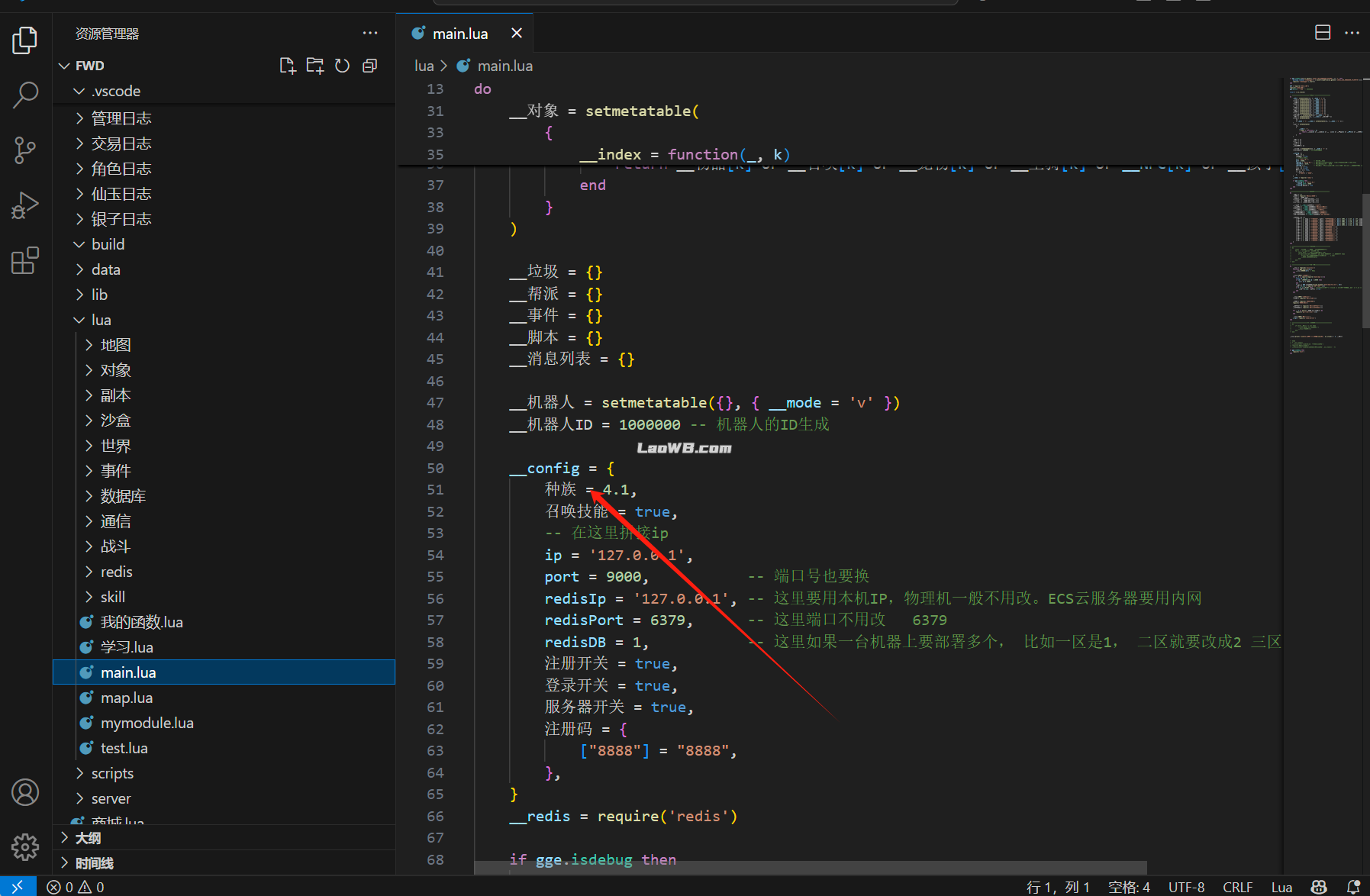The image size is (1370, 896).
Task: Place cursor on 种族 = 4.1 line
Action: tap(590, 489)
